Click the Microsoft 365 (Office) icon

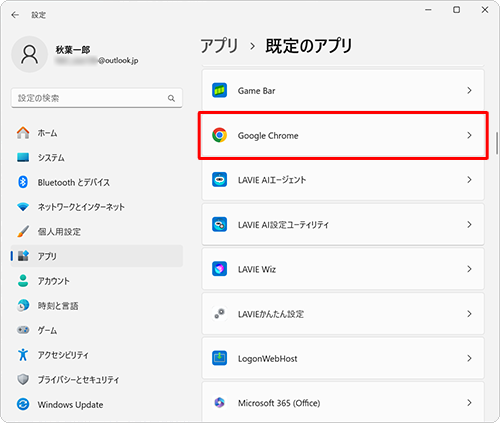pos(219,403)
